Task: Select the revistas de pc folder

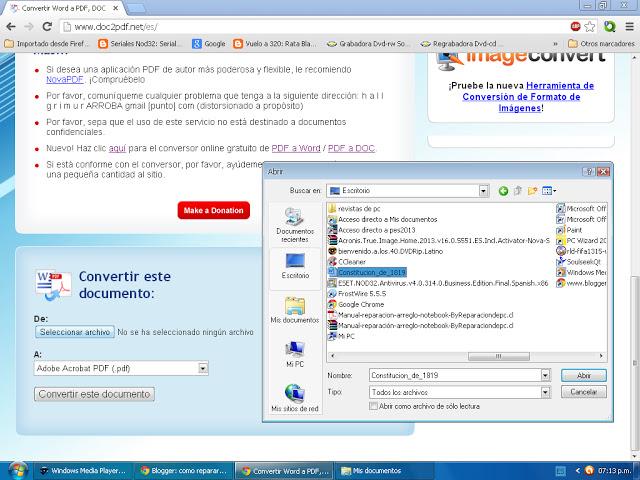Action: pos(354,209)
